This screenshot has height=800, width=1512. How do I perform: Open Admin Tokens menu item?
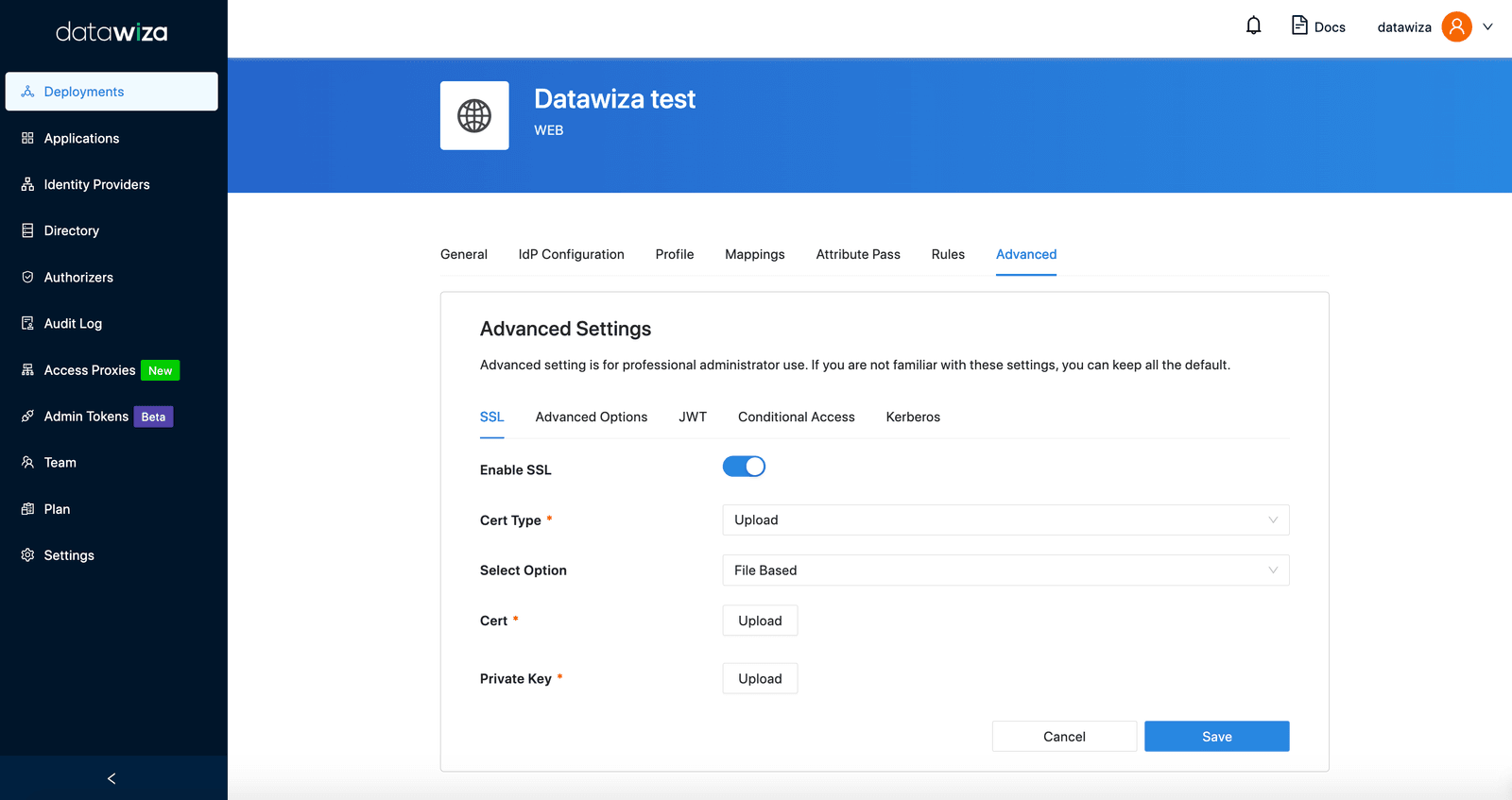(112, 417)
